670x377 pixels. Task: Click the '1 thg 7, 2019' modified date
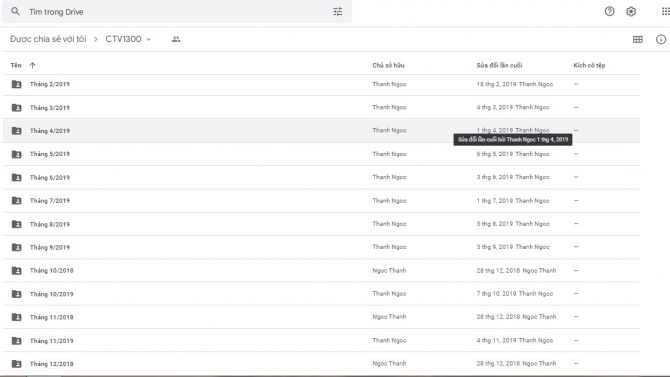click(x=494, y=200)
